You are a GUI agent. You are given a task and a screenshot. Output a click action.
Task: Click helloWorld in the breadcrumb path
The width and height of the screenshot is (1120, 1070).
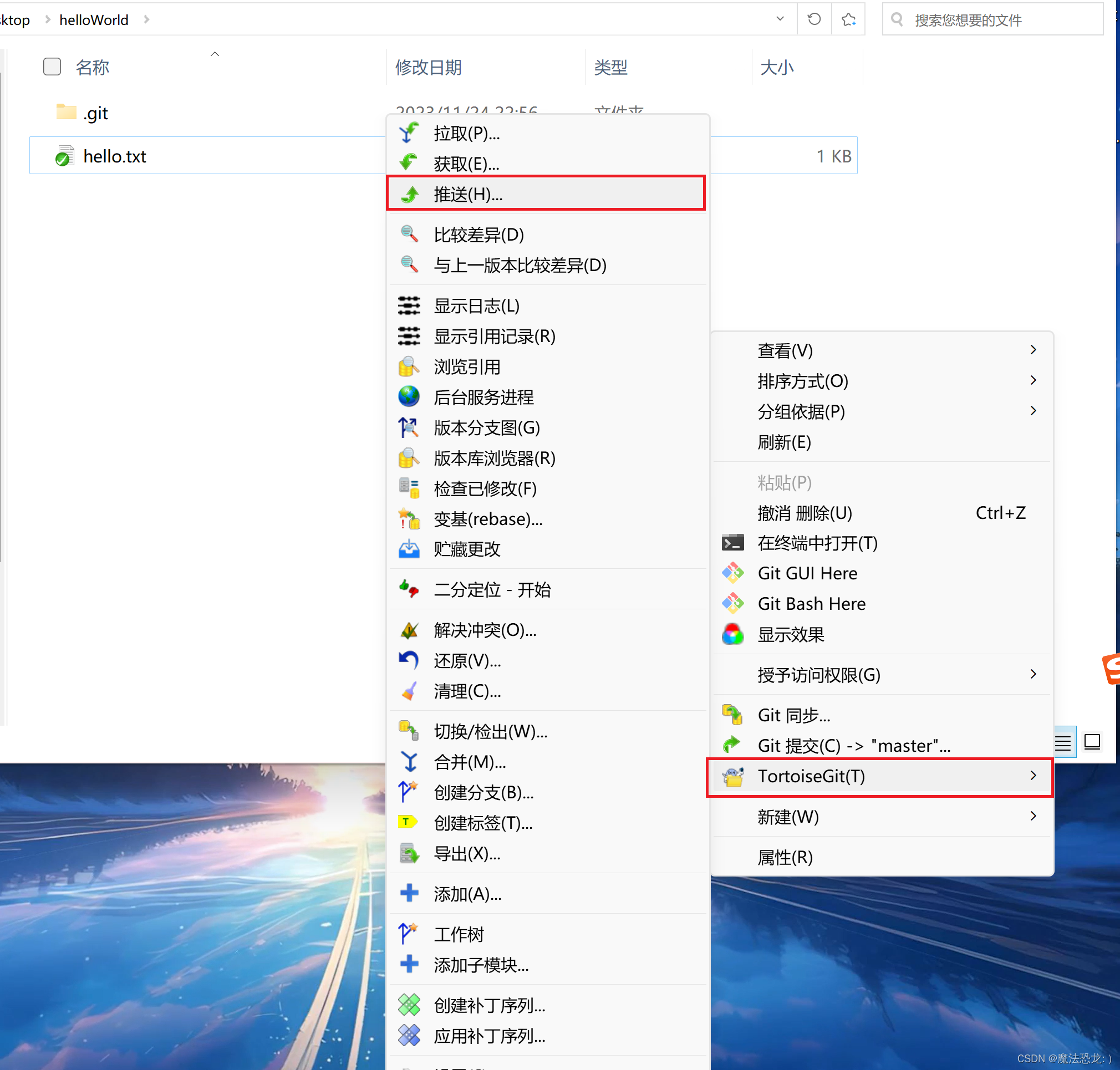94,20
